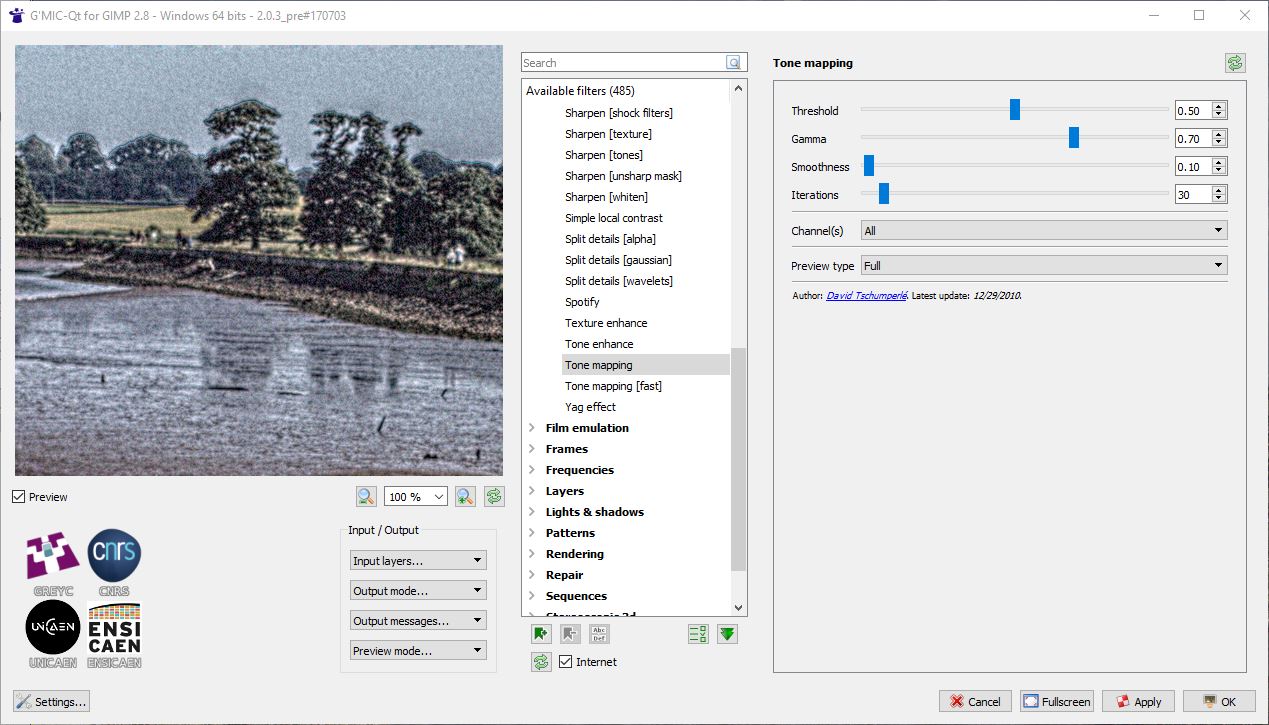The height and width of the screenshot is (725, 1269).
Task: Click the Gamma slider handle
Action: coord(1074,138)
